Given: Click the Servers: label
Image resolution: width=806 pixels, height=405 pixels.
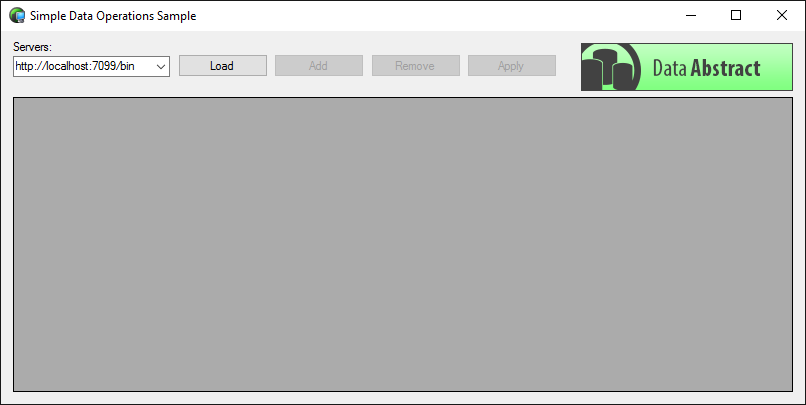Looking at the screenshot, I should point(33,47).
